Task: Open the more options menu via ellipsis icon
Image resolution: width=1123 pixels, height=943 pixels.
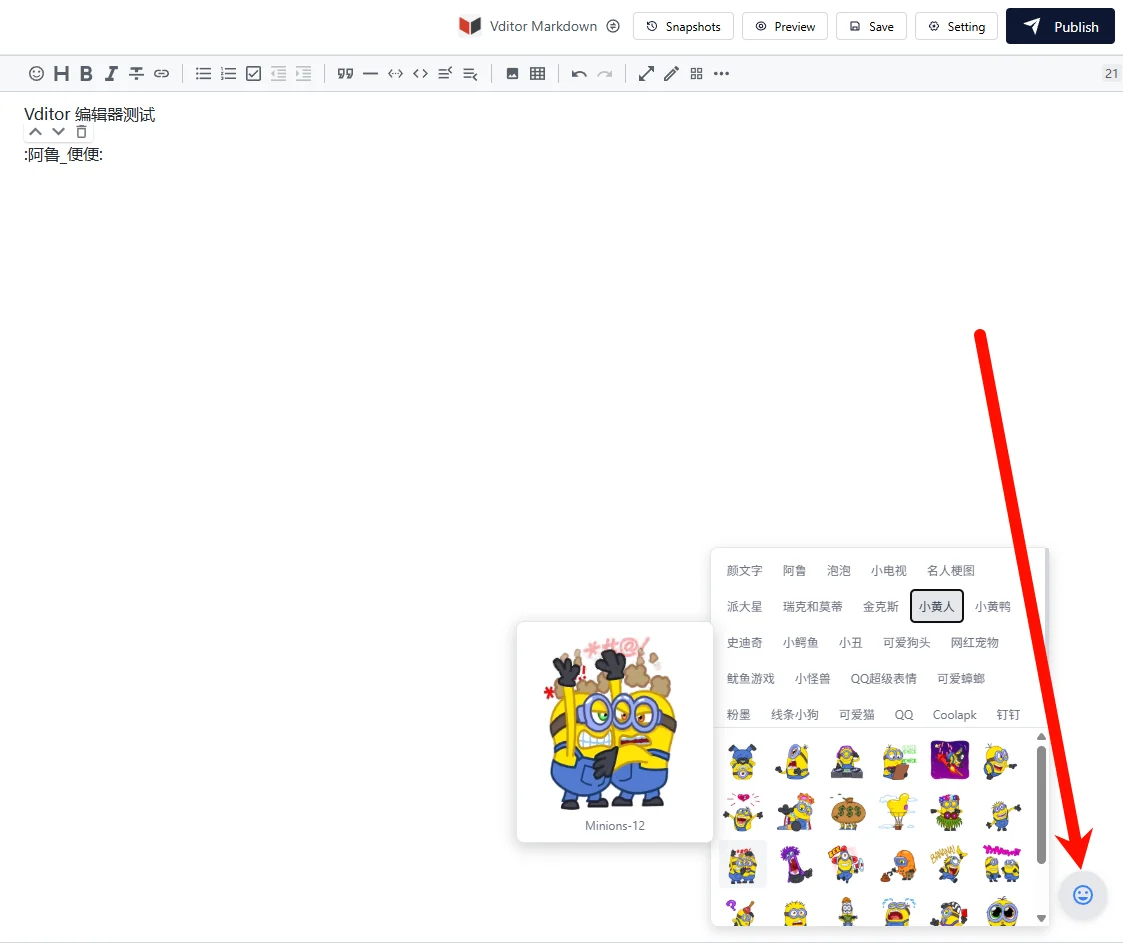Action: (x=722, y=73)
